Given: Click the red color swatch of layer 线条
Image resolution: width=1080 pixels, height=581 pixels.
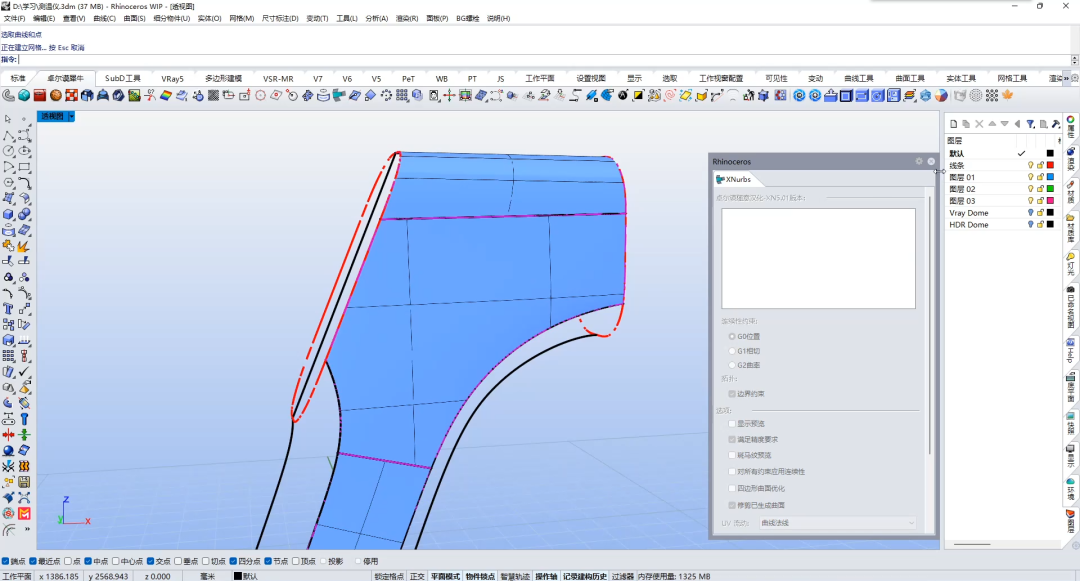Looking at the screenshot, I should 1050,165.
